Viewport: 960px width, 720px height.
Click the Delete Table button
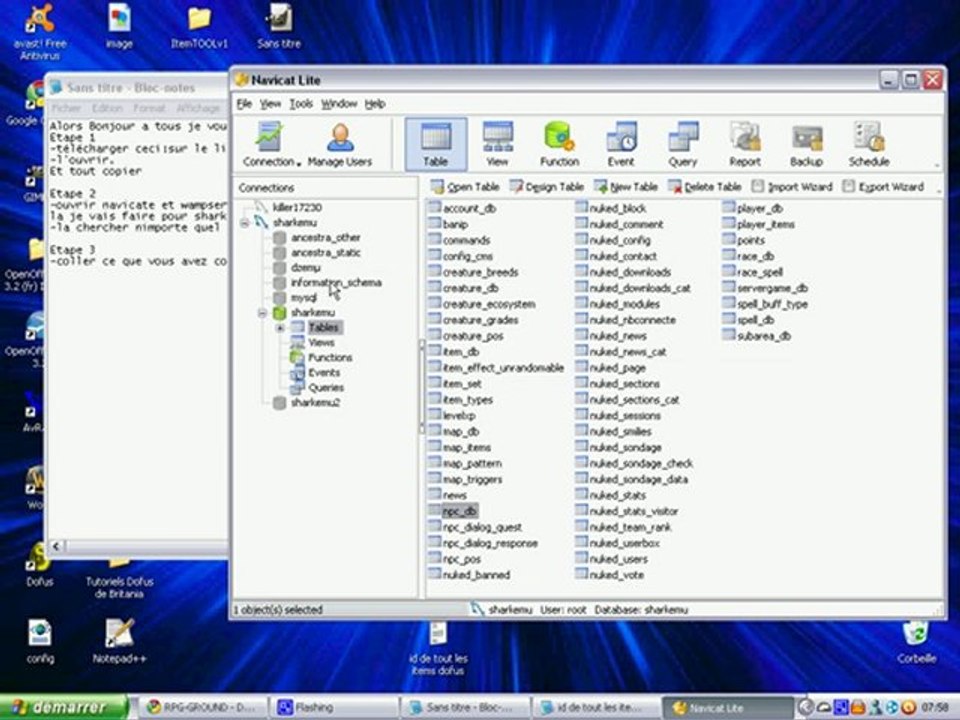coord(705,187)
